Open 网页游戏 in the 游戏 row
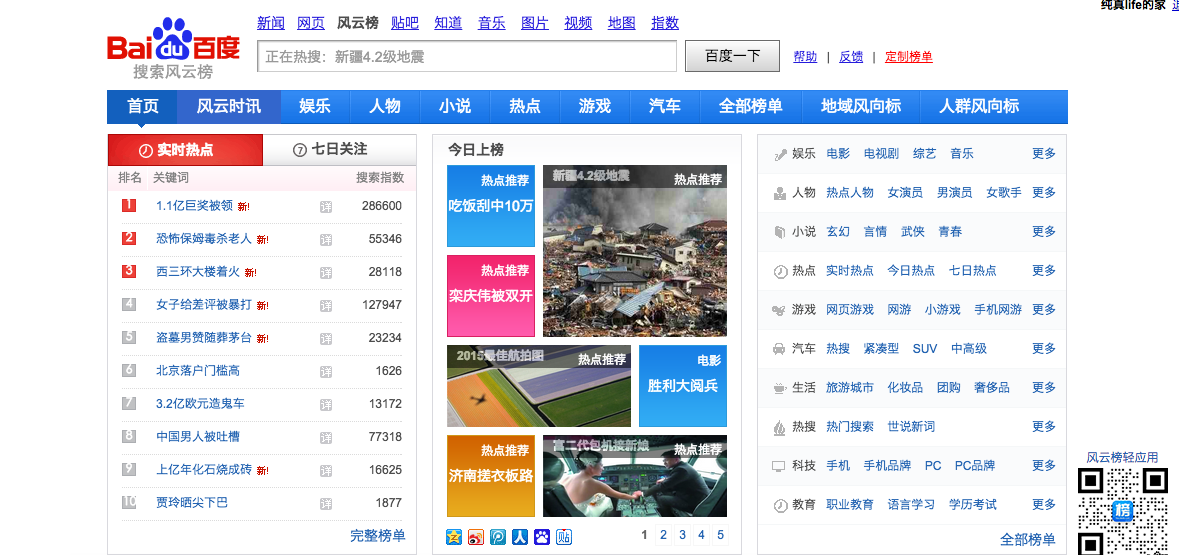 point(850,309)
